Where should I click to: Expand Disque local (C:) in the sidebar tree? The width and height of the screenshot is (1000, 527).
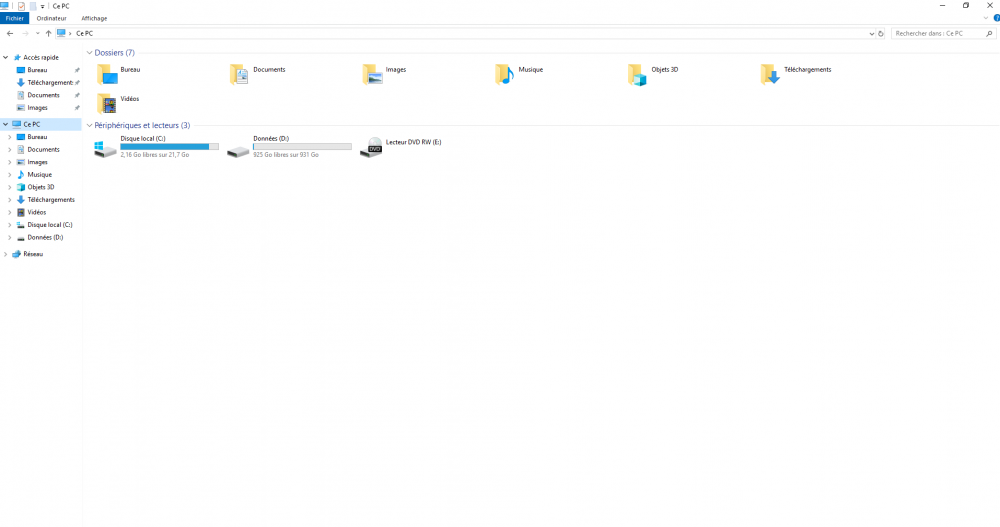click(10, 225)
